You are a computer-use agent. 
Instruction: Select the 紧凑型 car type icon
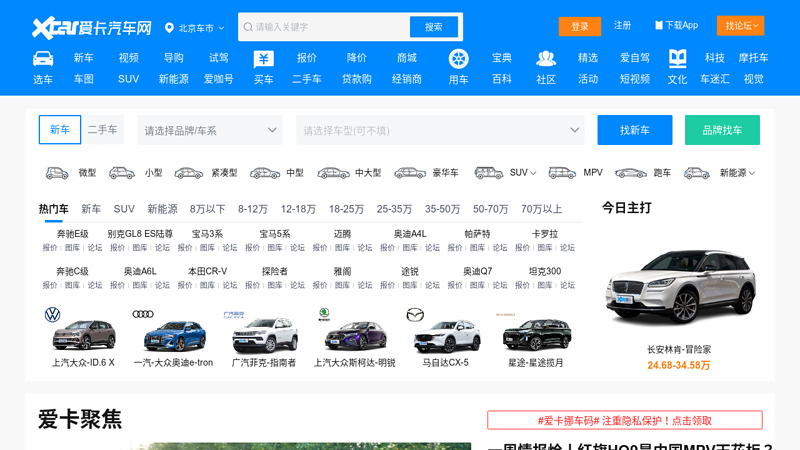(188, 173)
